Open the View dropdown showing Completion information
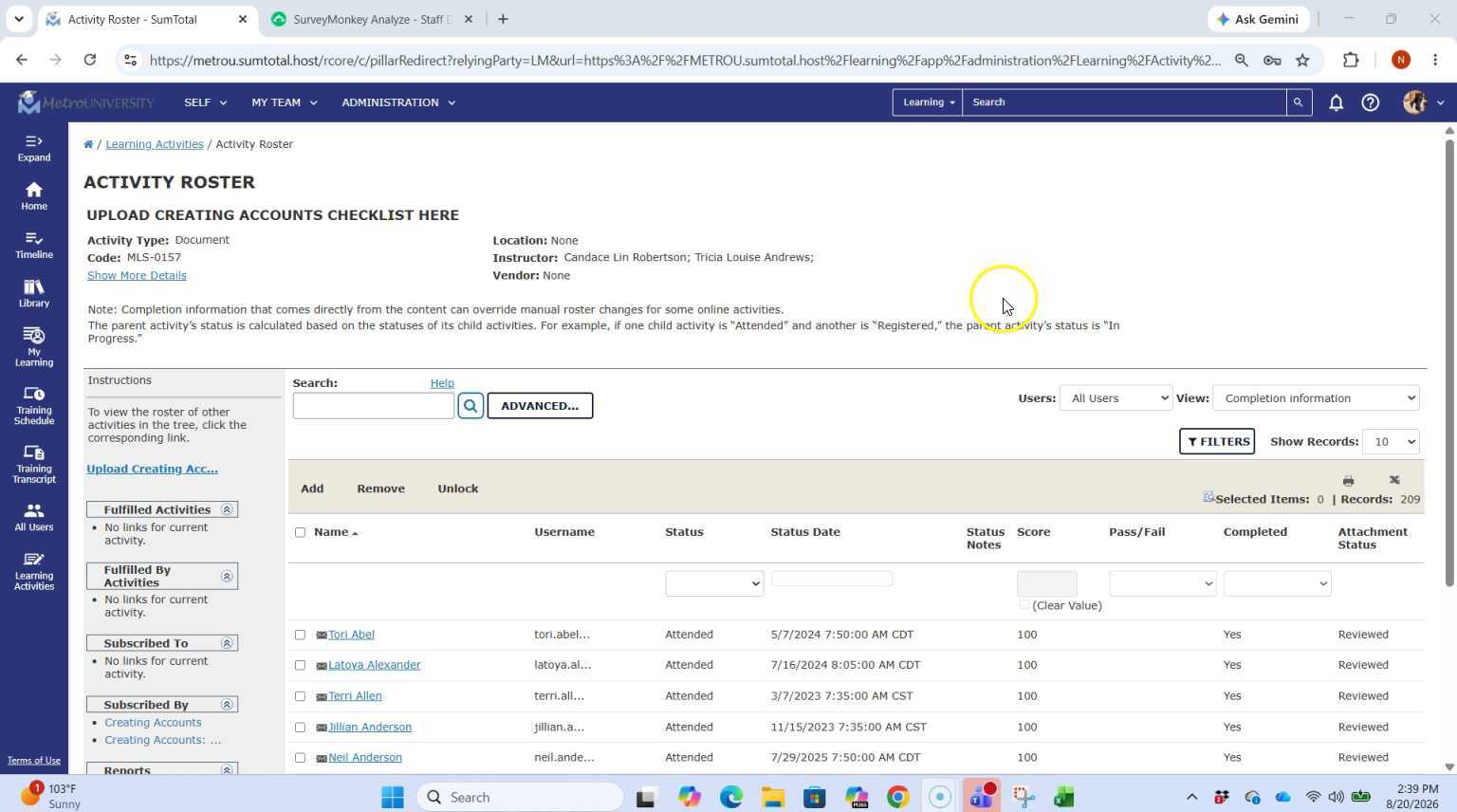 click(1316, 398)
